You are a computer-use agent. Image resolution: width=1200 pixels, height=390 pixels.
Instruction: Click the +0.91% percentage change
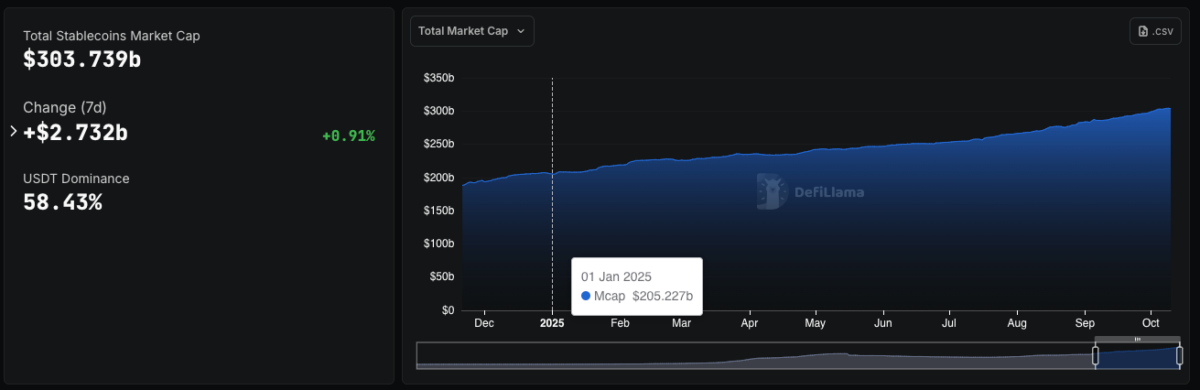(348, 136)
